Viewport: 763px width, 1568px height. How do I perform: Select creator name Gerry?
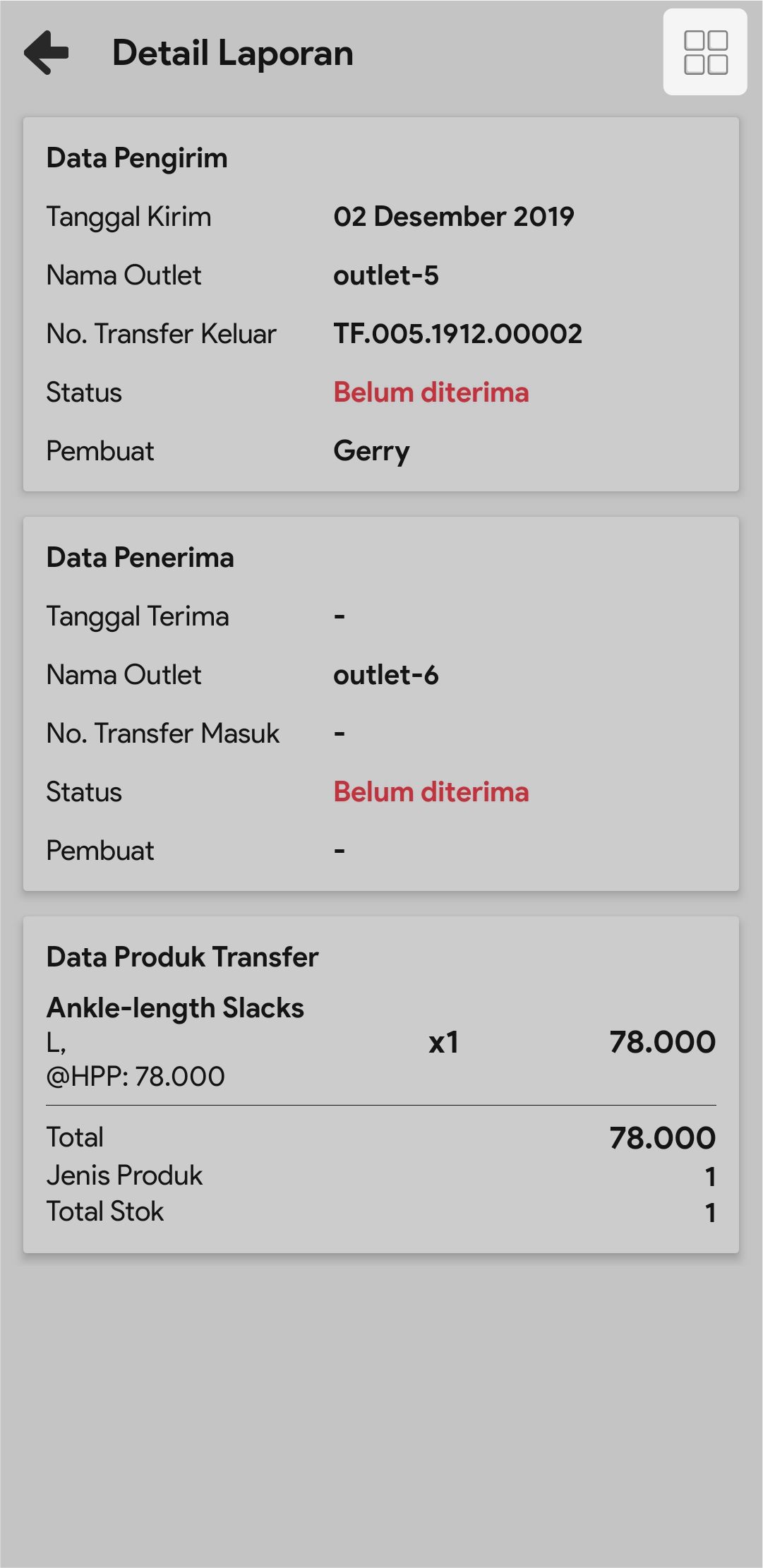pyautogui.click(x=371, y=451)
